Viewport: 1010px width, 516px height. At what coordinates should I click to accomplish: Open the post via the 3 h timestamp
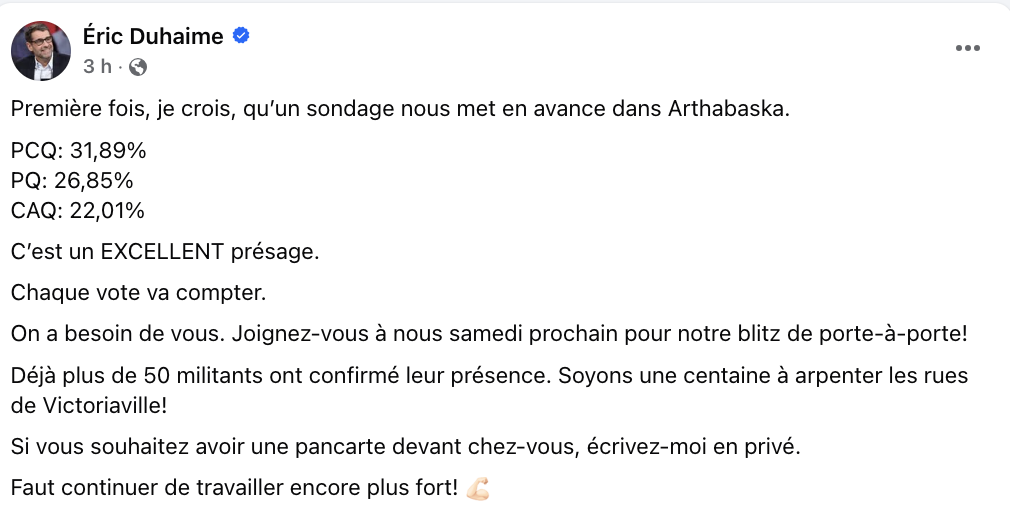tap(97, 66)
